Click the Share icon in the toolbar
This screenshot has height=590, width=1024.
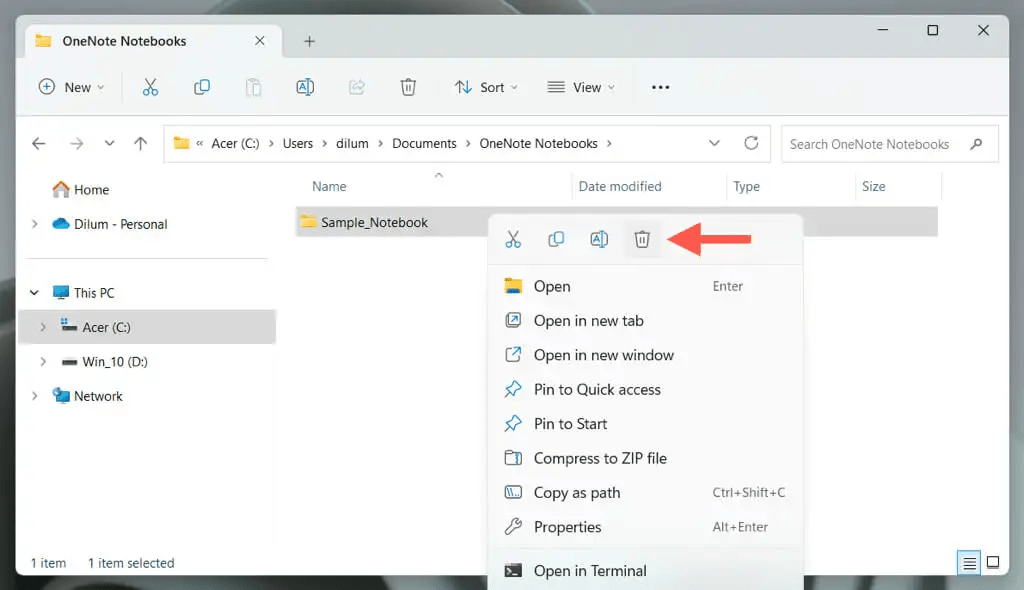[357, 87]
